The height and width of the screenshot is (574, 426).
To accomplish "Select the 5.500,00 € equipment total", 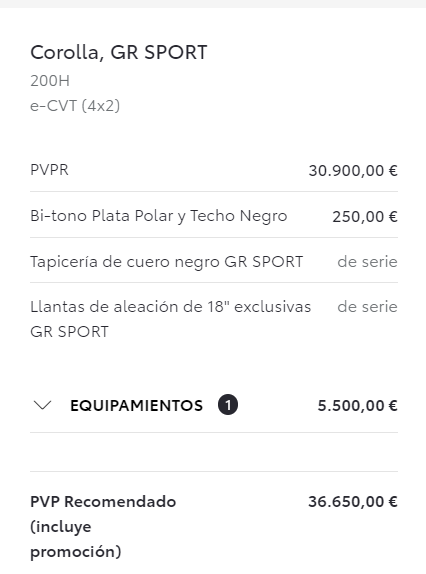I will [x=357, y=406].
